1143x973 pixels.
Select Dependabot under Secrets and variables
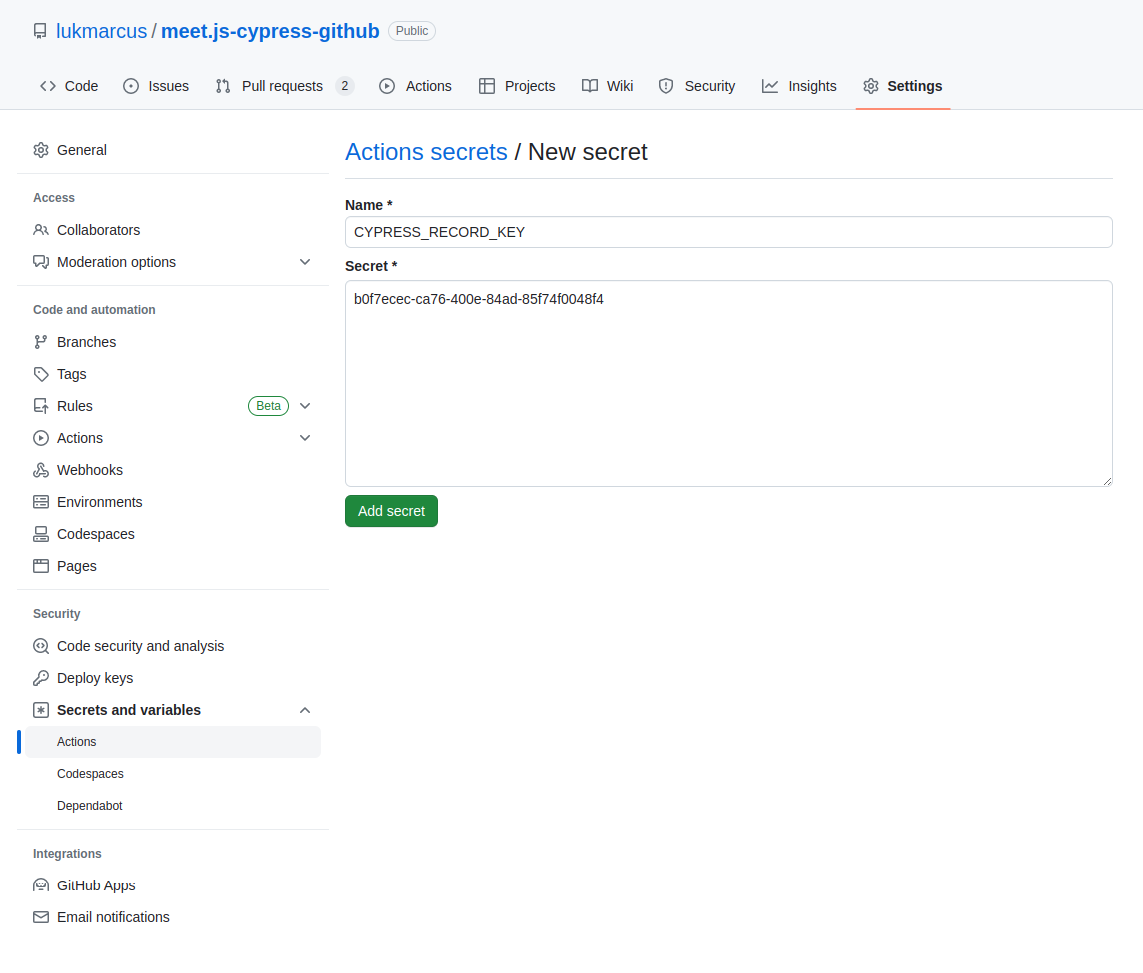[173, 807]
